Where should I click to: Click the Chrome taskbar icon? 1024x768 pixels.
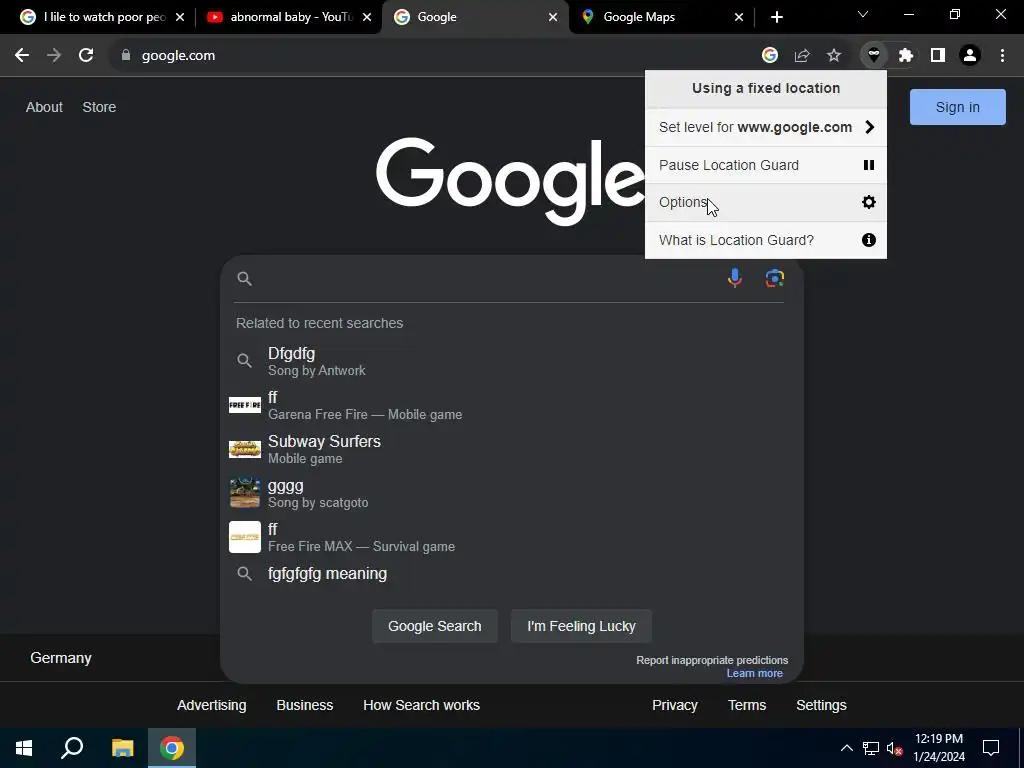[172, 748]
